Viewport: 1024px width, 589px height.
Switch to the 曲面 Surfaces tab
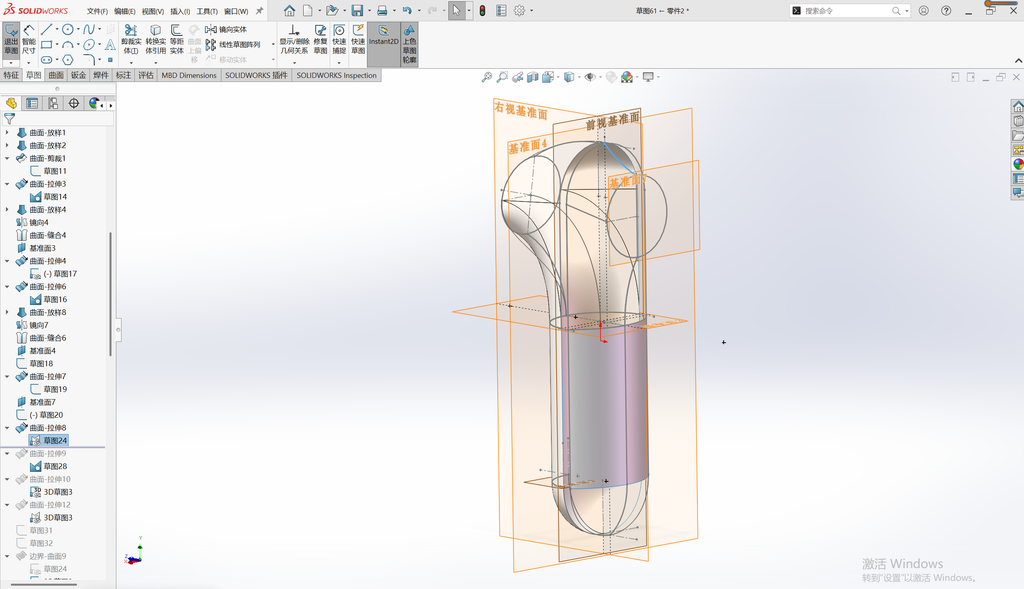point(56,75)
